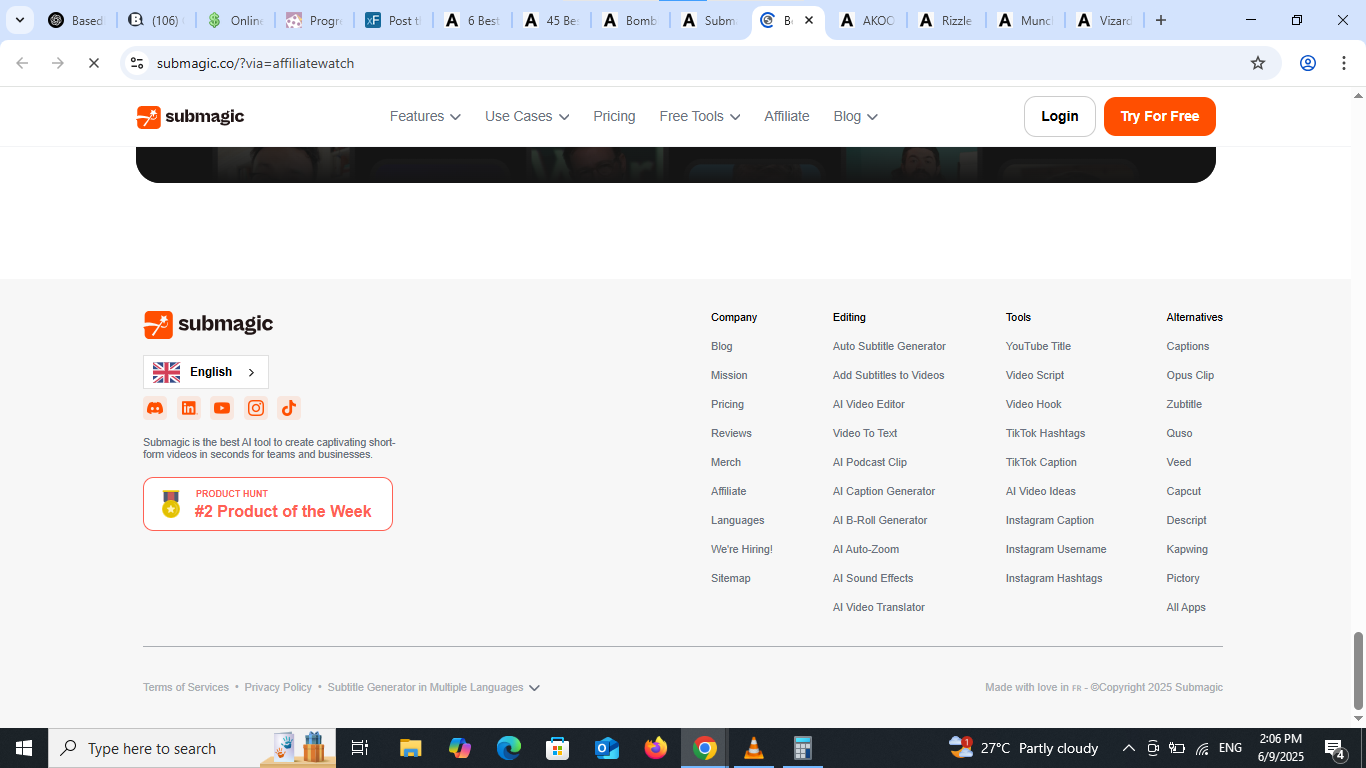Expand the Features menu

[x=425, y=116]
